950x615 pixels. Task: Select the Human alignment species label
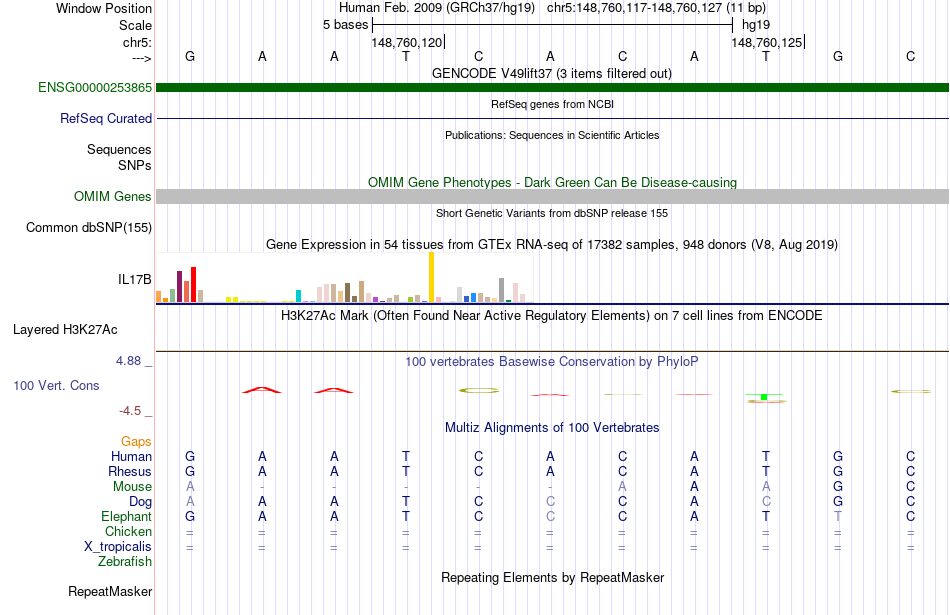131,456
